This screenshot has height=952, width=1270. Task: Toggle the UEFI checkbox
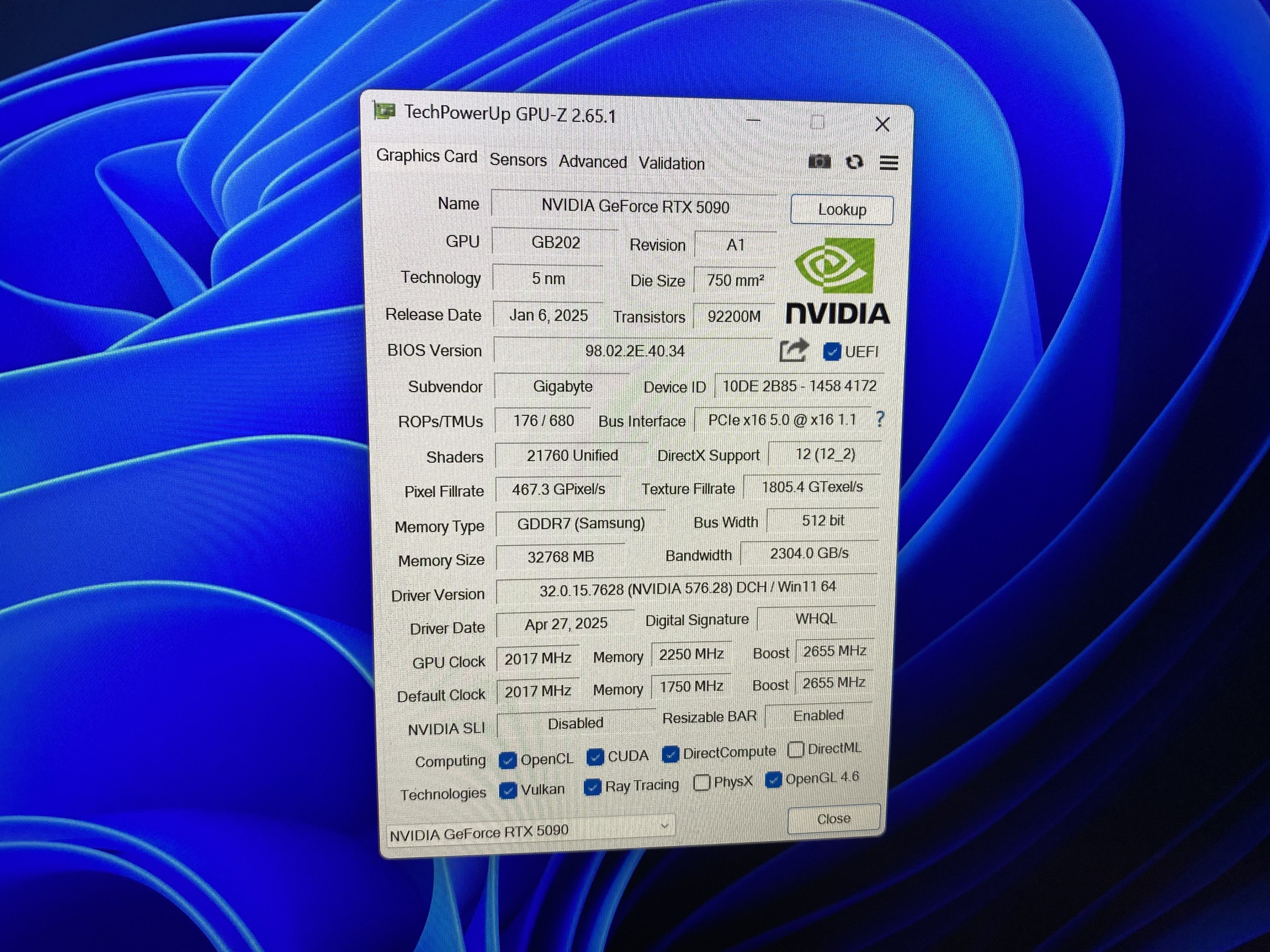(832, 352)
